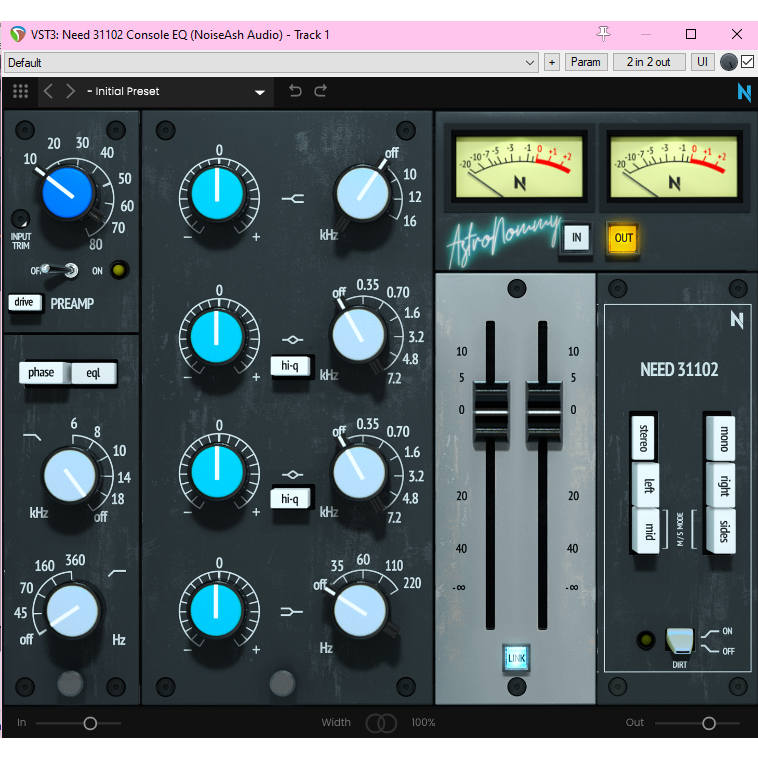Open the Param menu button
The image size is (758, 758).
[586, 62]
